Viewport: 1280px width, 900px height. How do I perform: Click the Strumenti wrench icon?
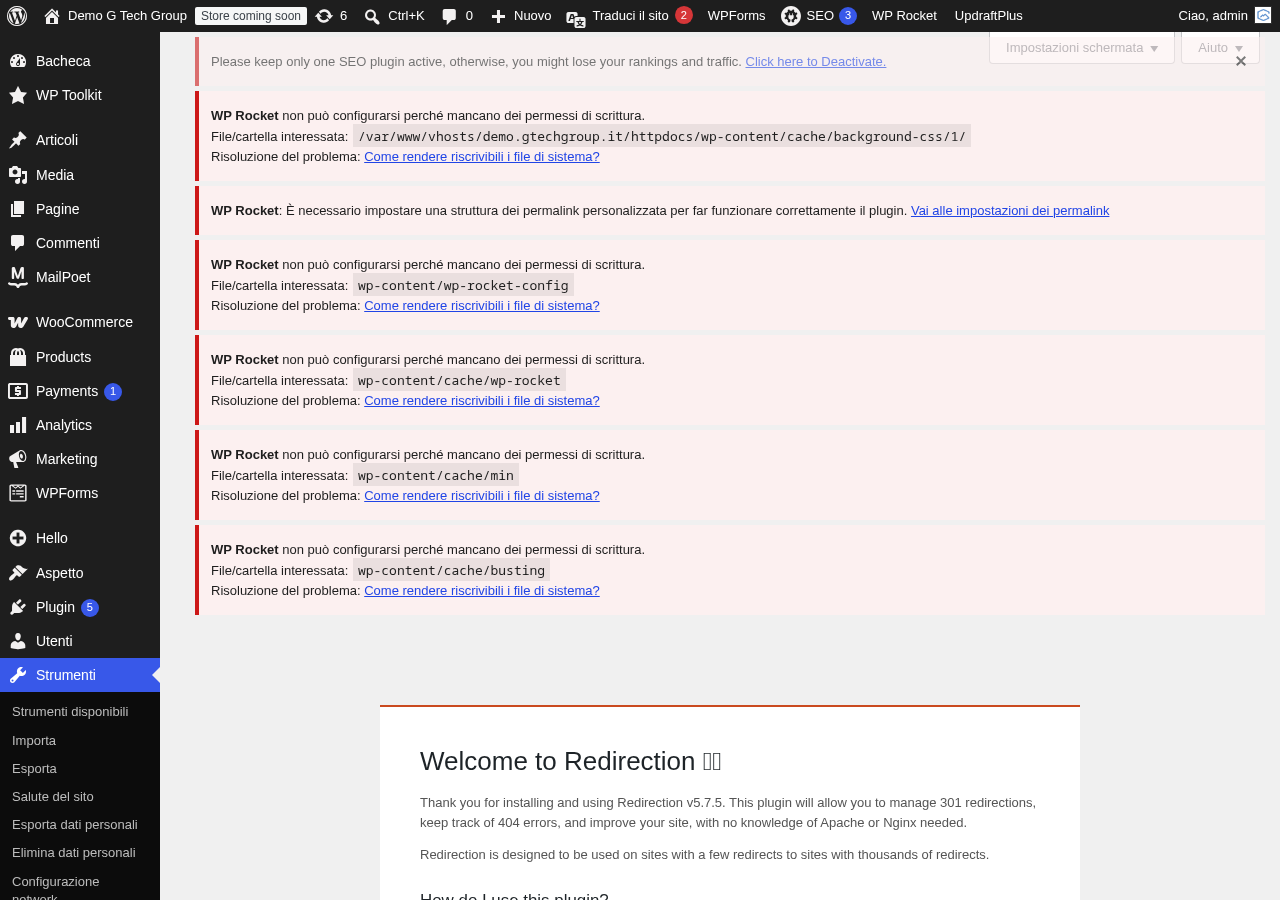pos(18,675)
